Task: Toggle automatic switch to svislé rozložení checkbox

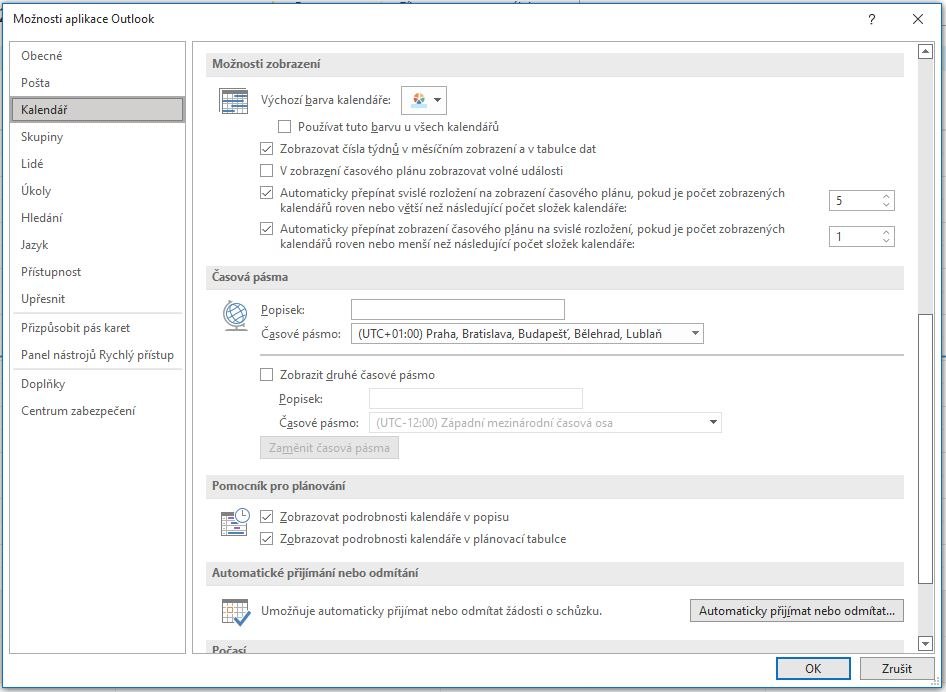Action: click(266, 229)
